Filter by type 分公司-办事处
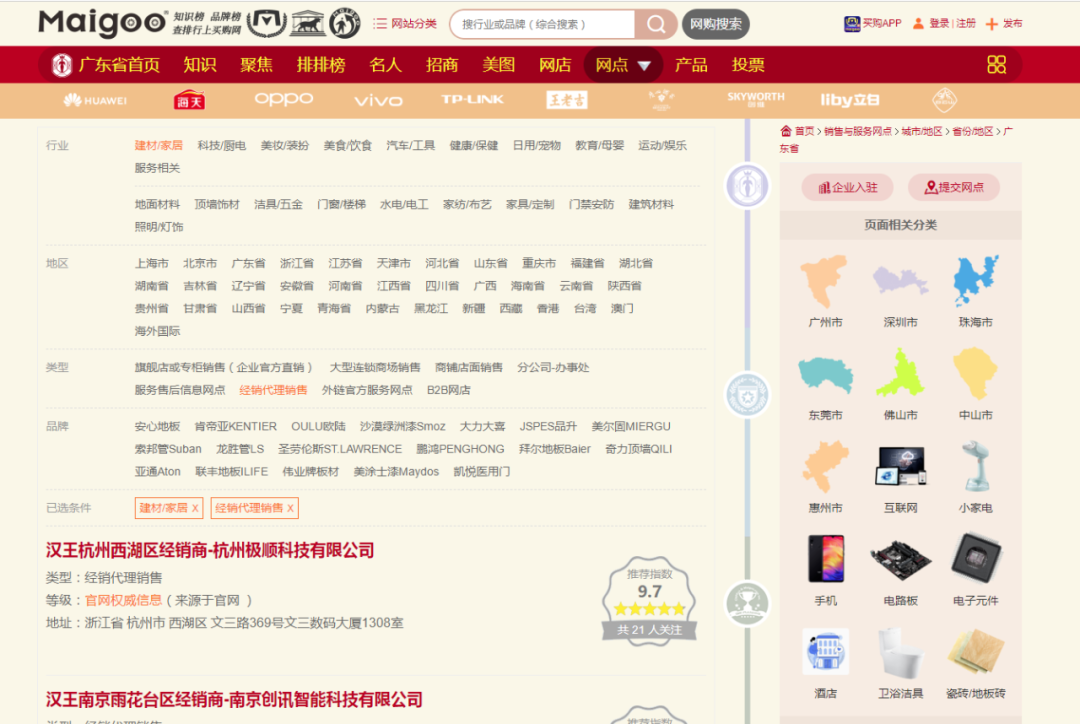 553,368
